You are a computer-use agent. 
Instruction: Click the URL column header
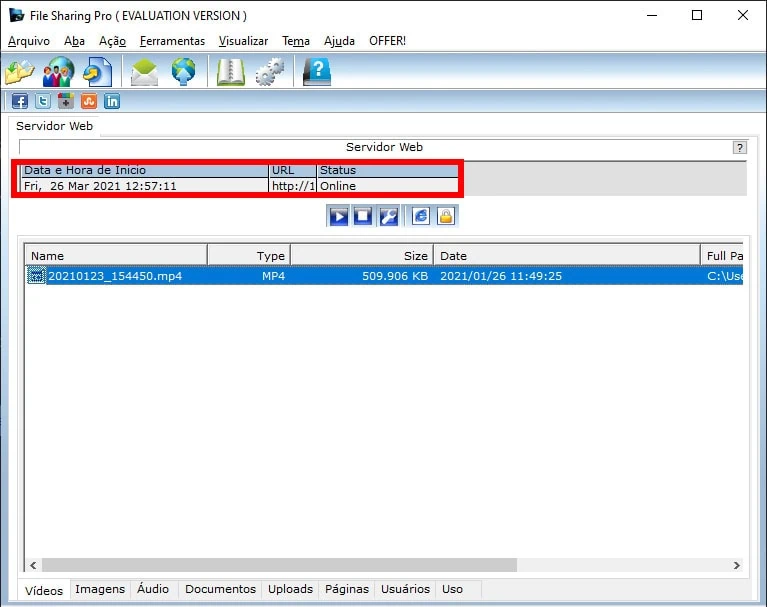point(293,170)
